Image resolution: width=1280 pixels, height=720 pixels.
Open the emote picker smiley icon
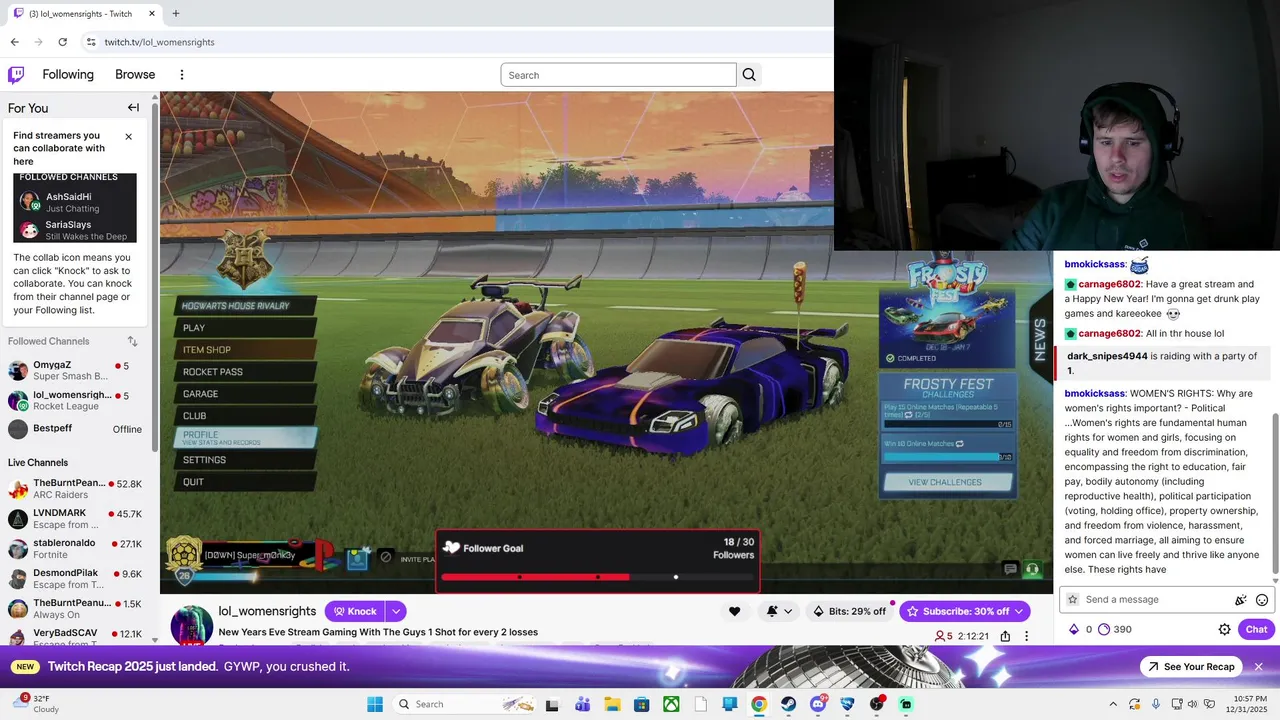(x=1262, y=600)
